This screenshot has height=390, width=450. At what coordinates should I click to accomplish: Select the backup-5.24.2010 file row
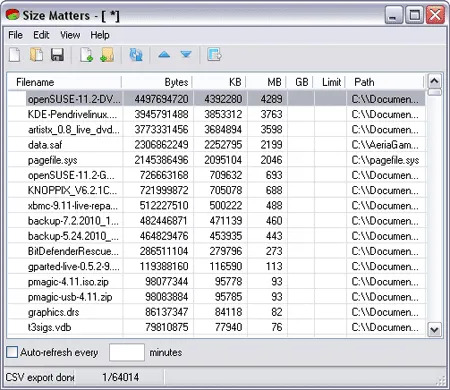216,236
